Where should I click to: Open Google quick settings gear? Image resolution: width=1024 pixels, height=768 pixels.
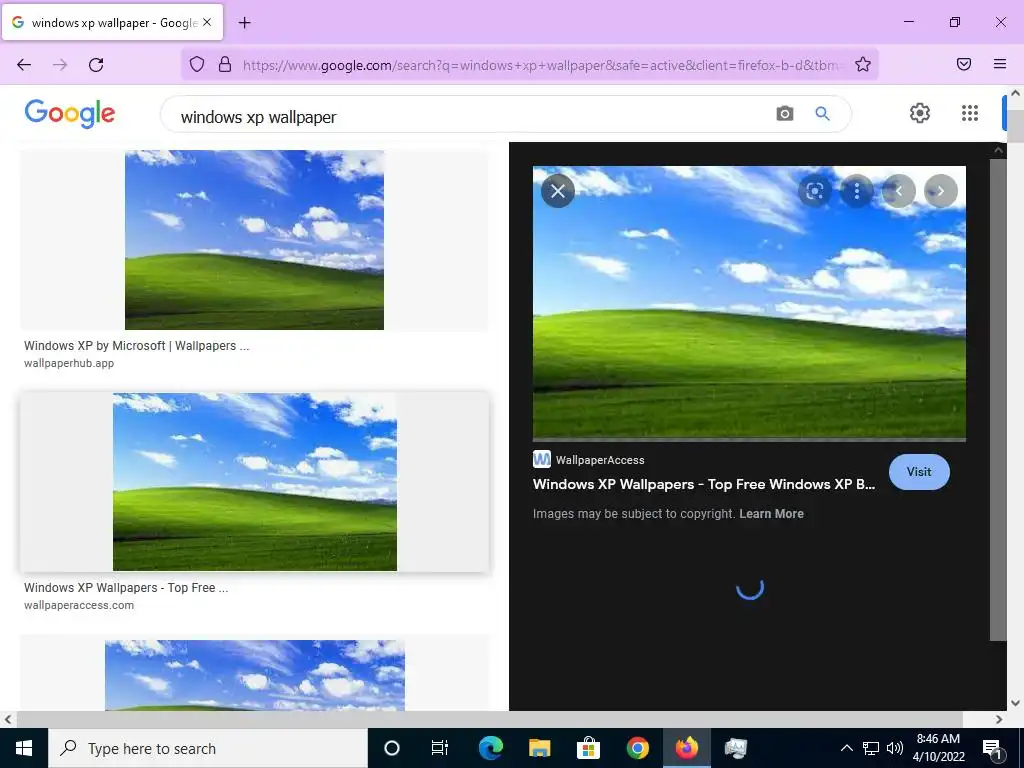click(920, 113)
